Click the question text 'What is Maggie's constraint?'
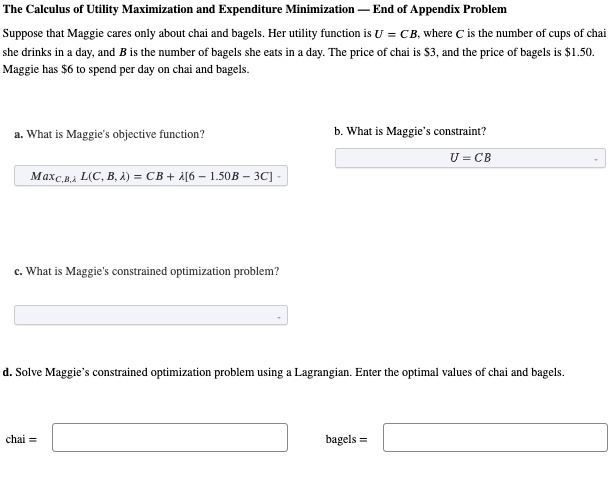Image resolution: width=615 pixels, height=496 pixels. 416,131
